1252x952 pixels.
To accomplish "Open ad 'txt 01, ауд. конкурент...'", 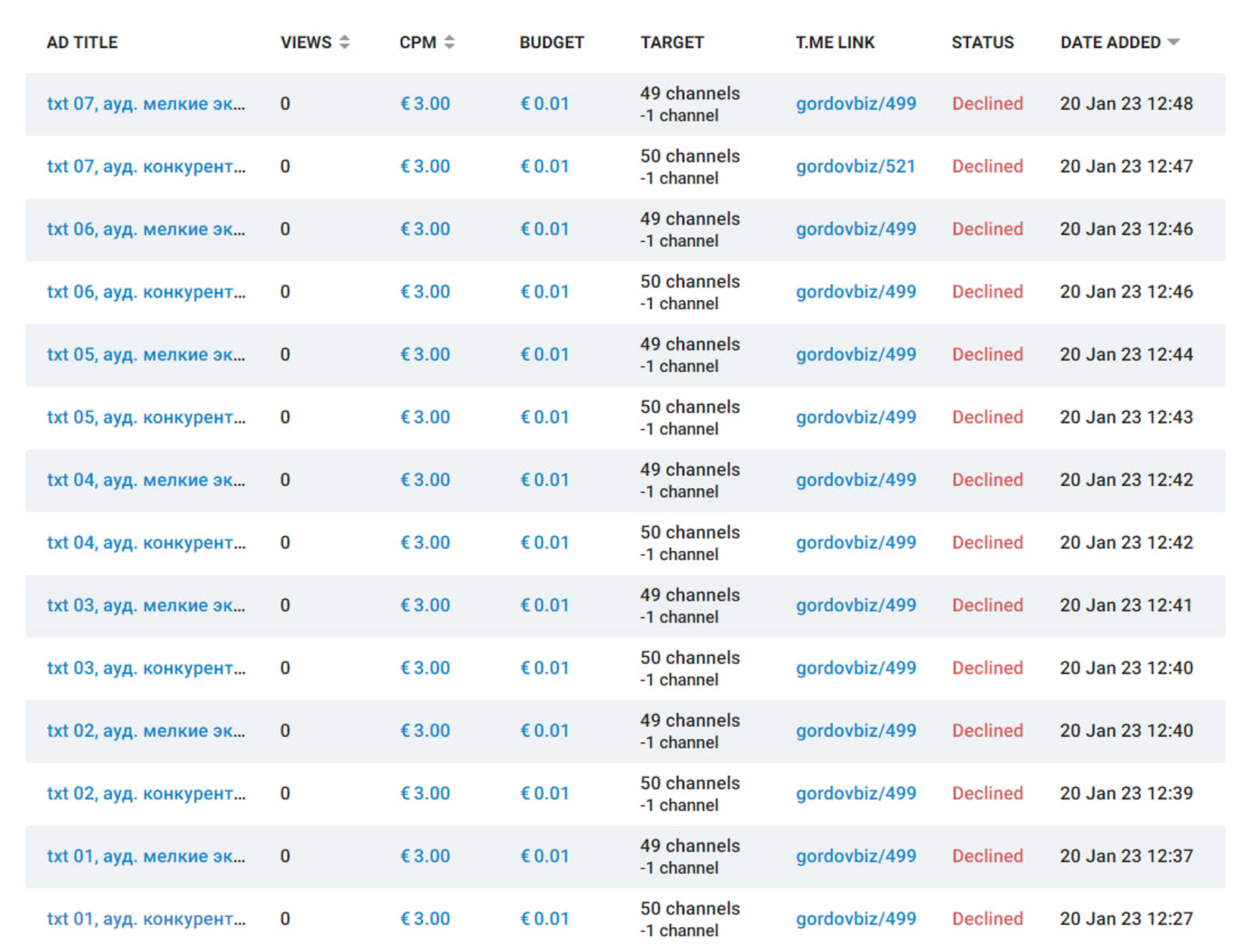I will (146, 918).
